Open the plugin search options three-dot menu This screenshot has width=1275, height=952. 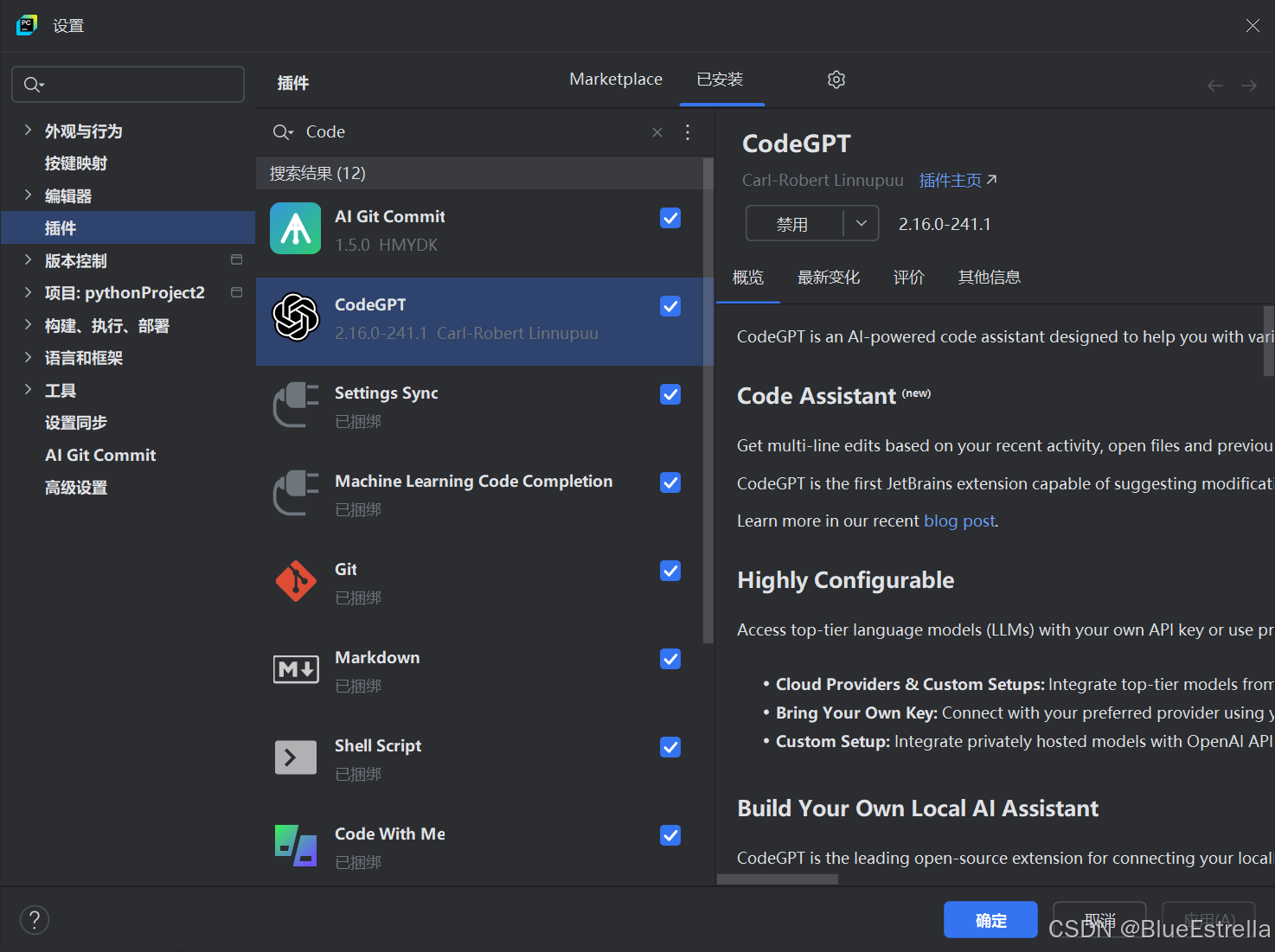pos(688,132)
